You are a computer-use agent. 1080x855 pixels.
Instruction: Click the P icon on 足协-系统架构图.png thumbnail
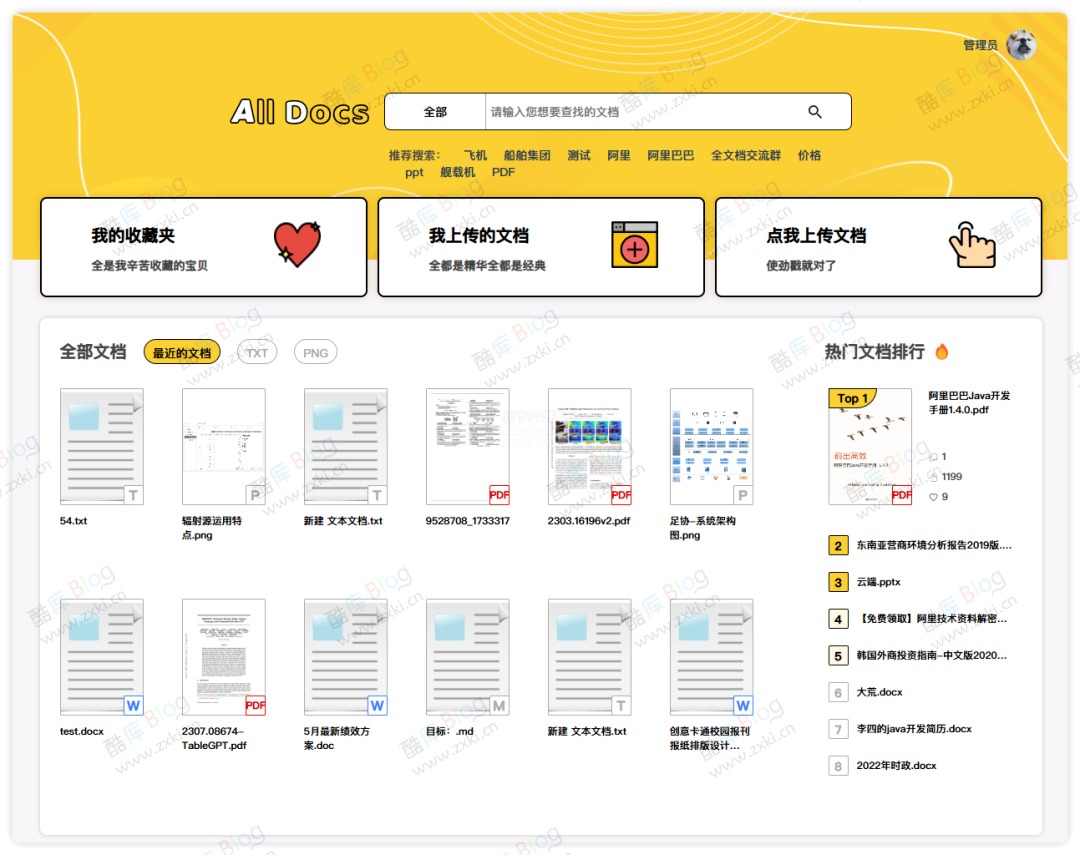point(743,494)
